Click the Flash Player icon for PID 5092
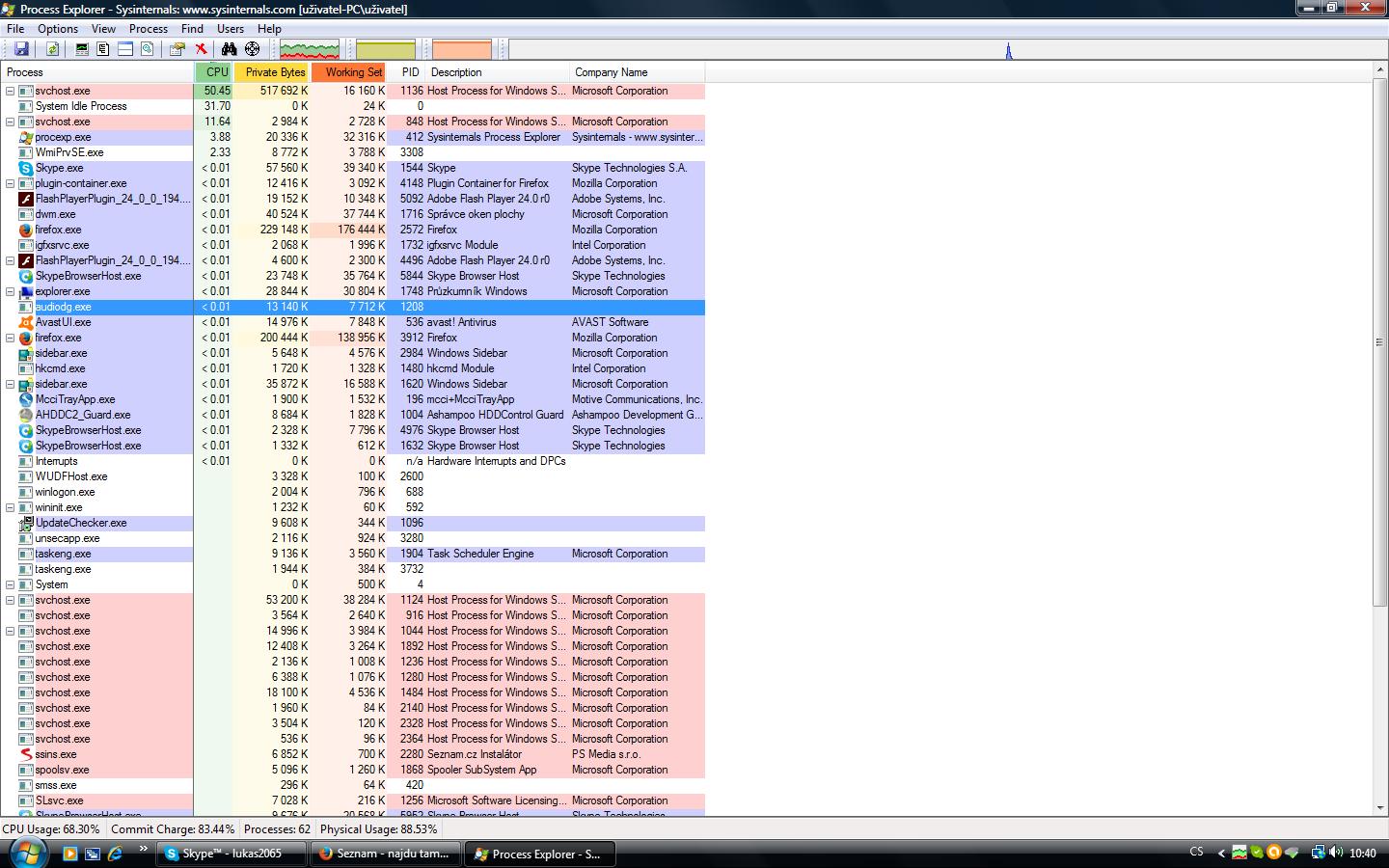Image resolution: width=1389 pixels, height=868 pixels. pos(26,199)
